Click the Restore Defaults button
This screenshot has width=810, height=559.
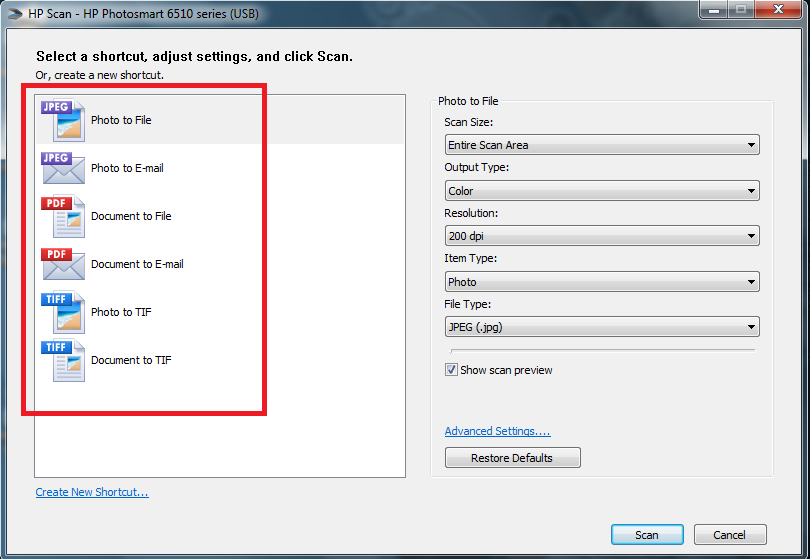point(512,458)
